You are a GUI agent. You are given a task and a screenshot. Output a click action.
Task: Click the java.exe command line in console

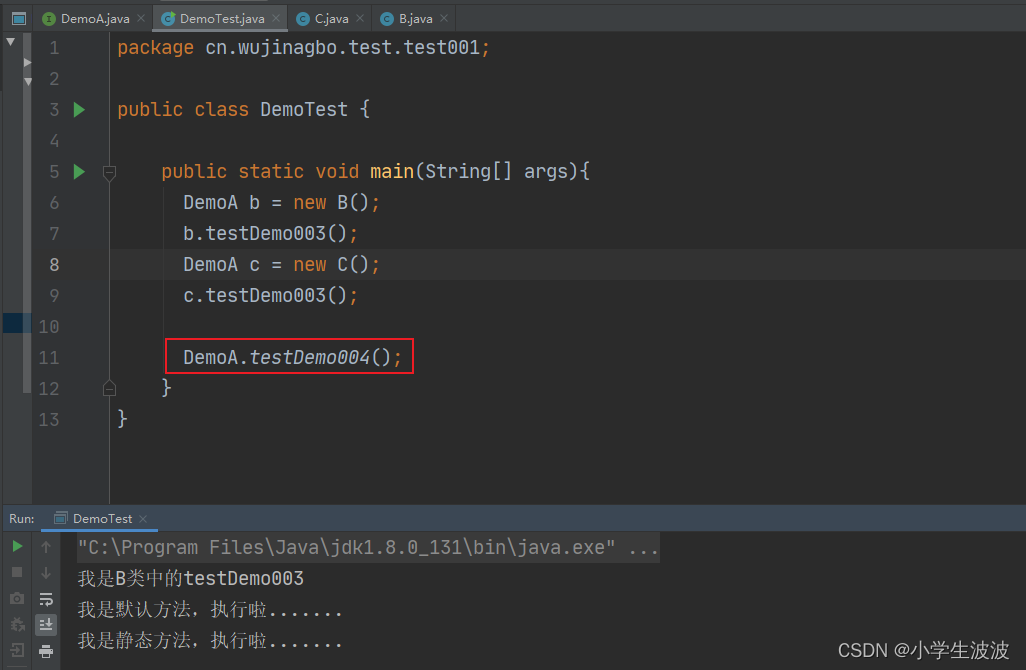(368, 547)
